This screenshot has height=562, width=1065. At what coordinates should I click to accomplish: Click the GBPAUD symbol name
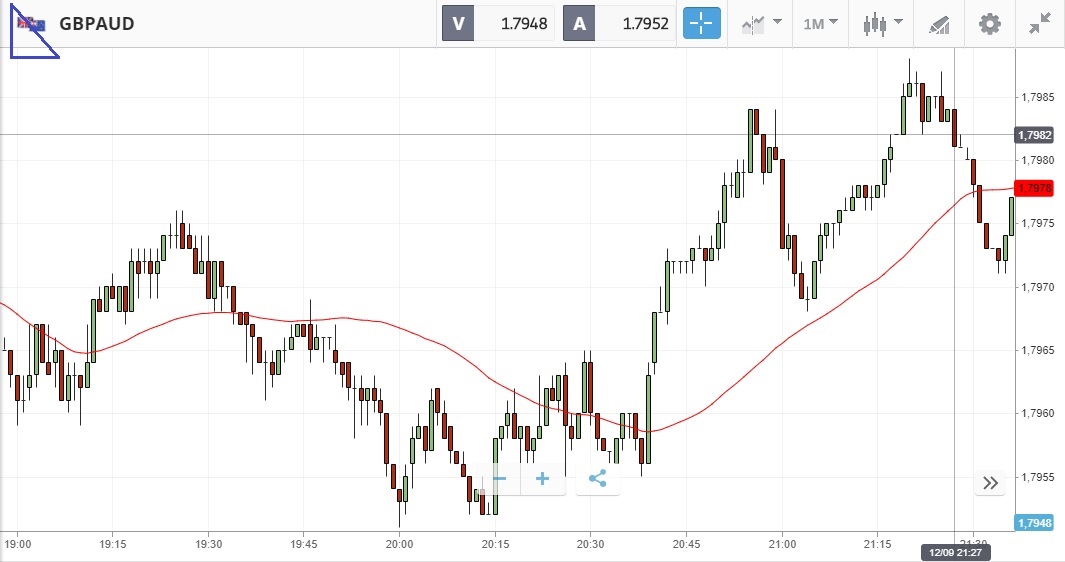[x=97, y=24]
